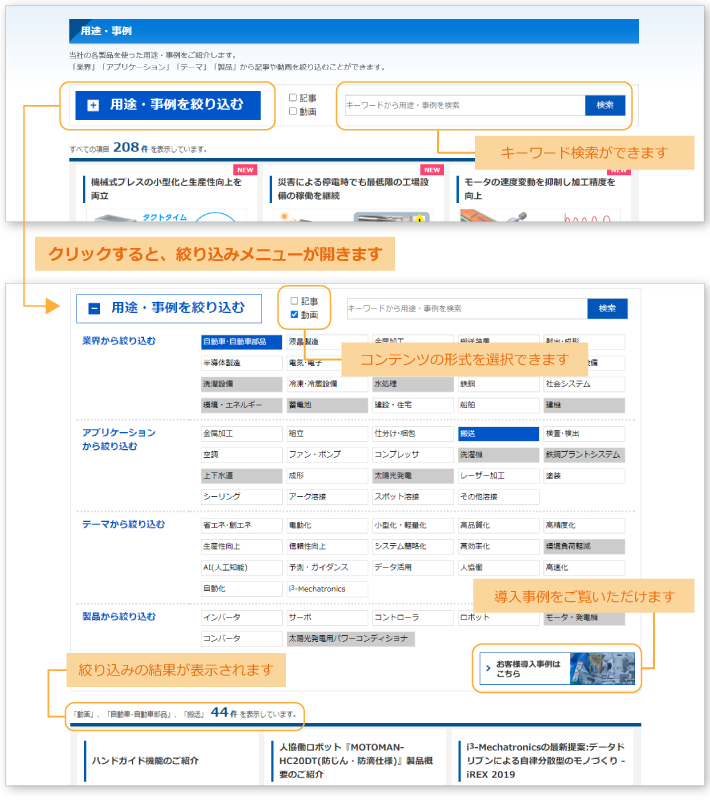Tick the 記事 checkbox in the expanded filter view
Image resolution: width=710 pixels, height=800 pixels.
(x=294, y=301)
